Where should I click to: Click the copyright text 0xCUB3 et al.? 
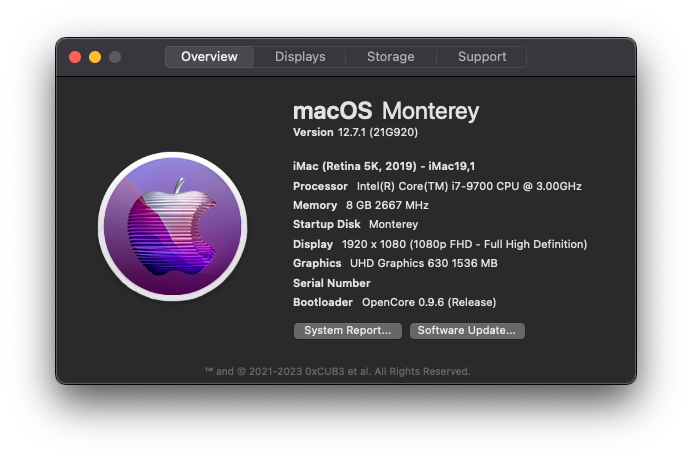[337, 372]
